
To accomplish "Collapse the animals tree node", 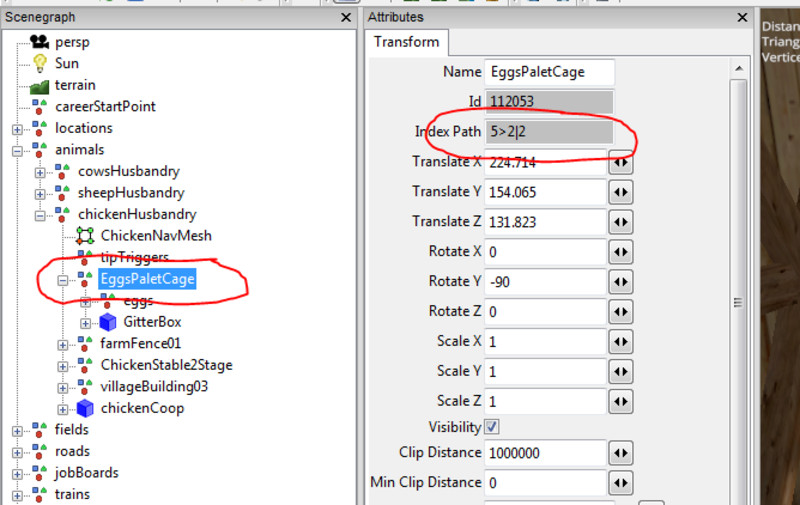I will (x=17, y=151).
